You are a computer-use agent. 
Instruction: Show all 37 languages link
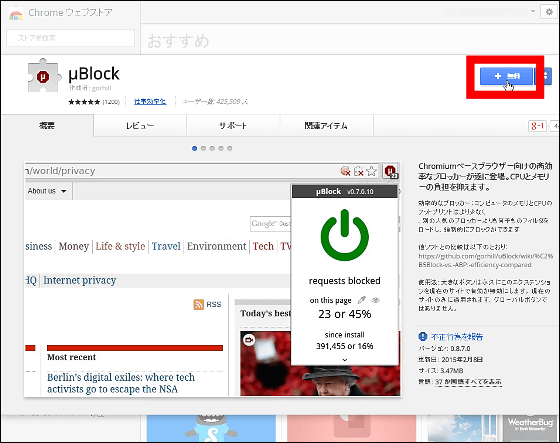(468, 382)
